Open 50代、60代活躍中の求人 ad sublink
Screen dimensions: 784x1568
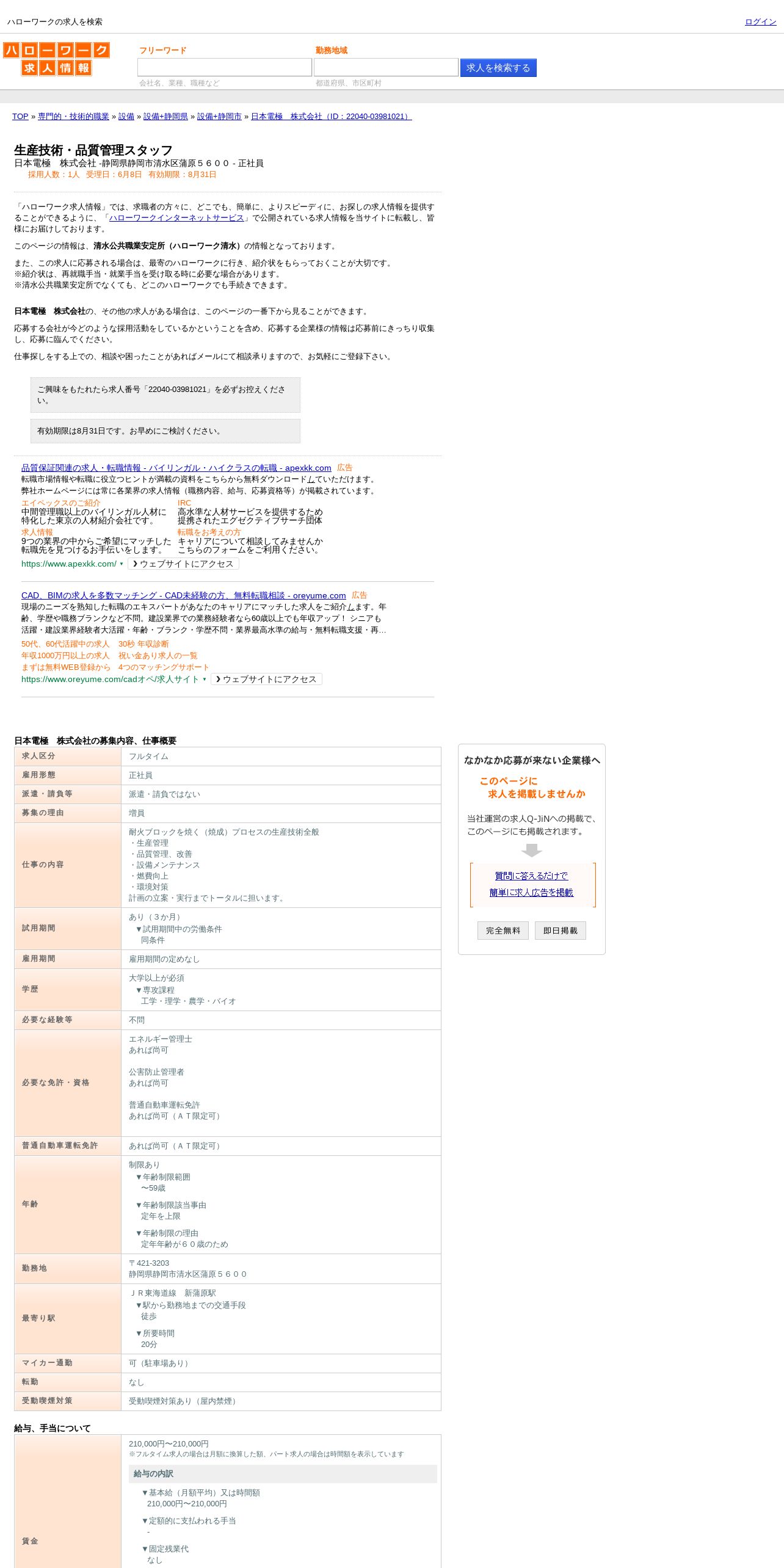pyautogui.click(x=65, y=644)
